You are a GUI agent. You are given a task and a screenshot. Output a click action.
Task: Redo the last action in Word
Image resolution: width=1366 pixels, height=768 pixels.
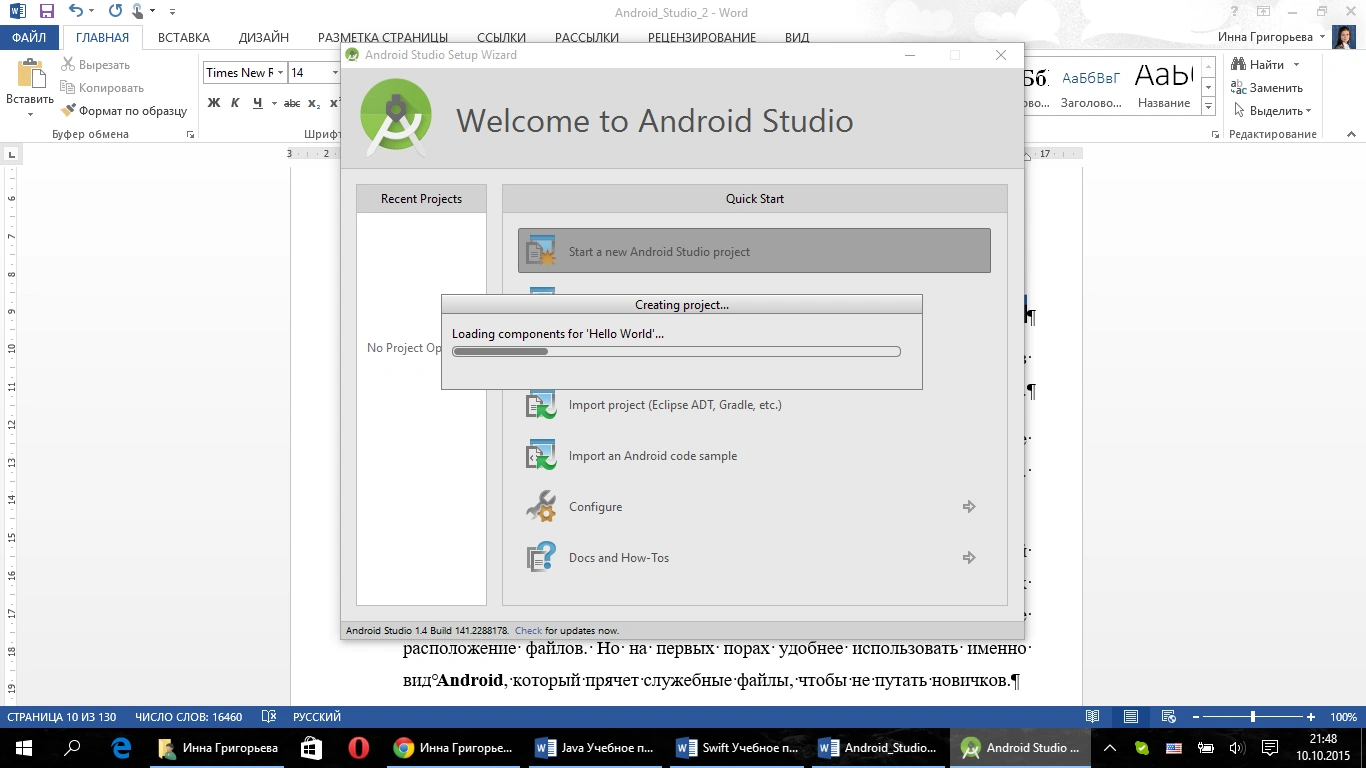click(115, 12)
